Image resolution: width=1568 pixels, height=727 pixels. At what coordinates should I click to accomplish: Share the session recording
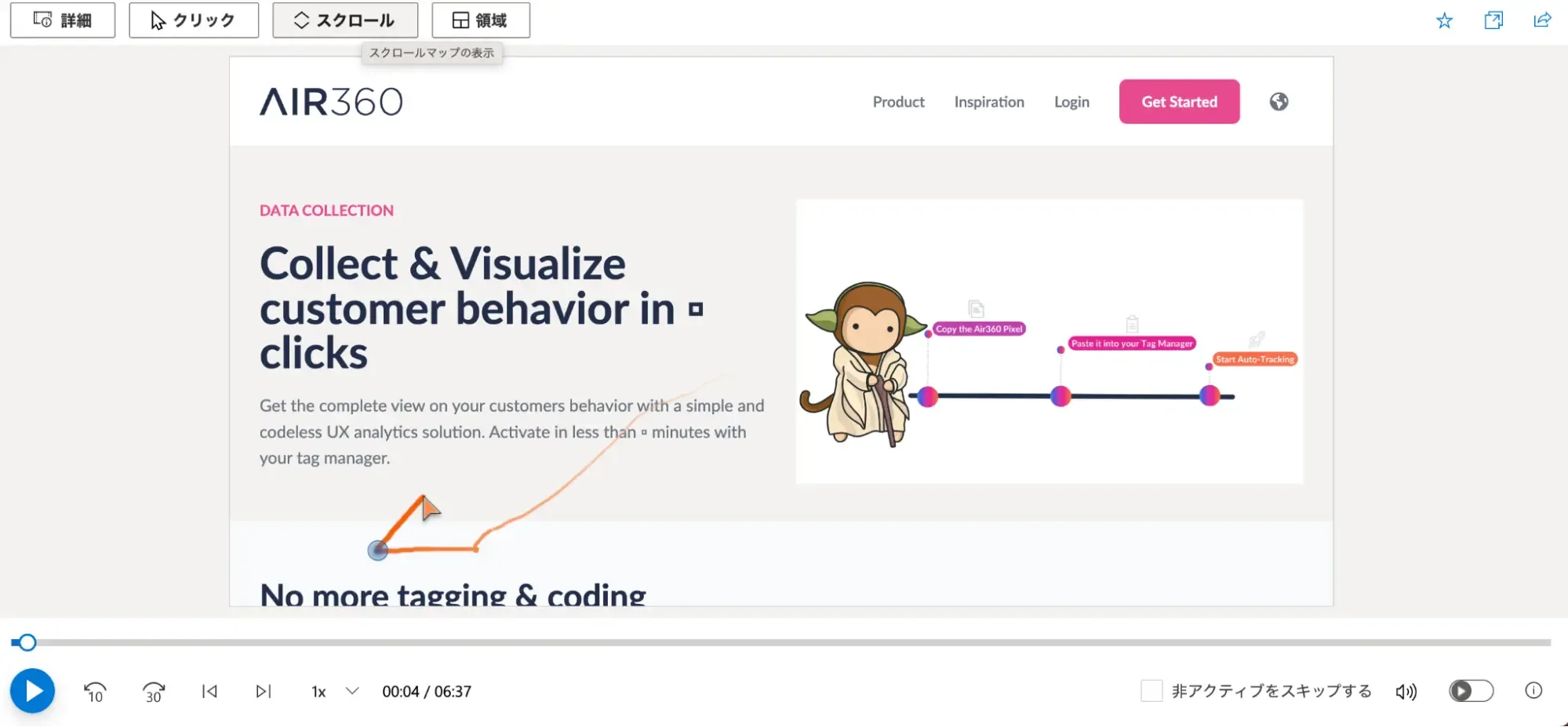point(1541,20)
